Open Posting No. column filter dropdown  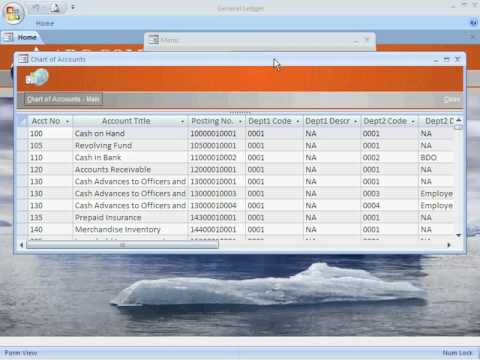point(240,121)
